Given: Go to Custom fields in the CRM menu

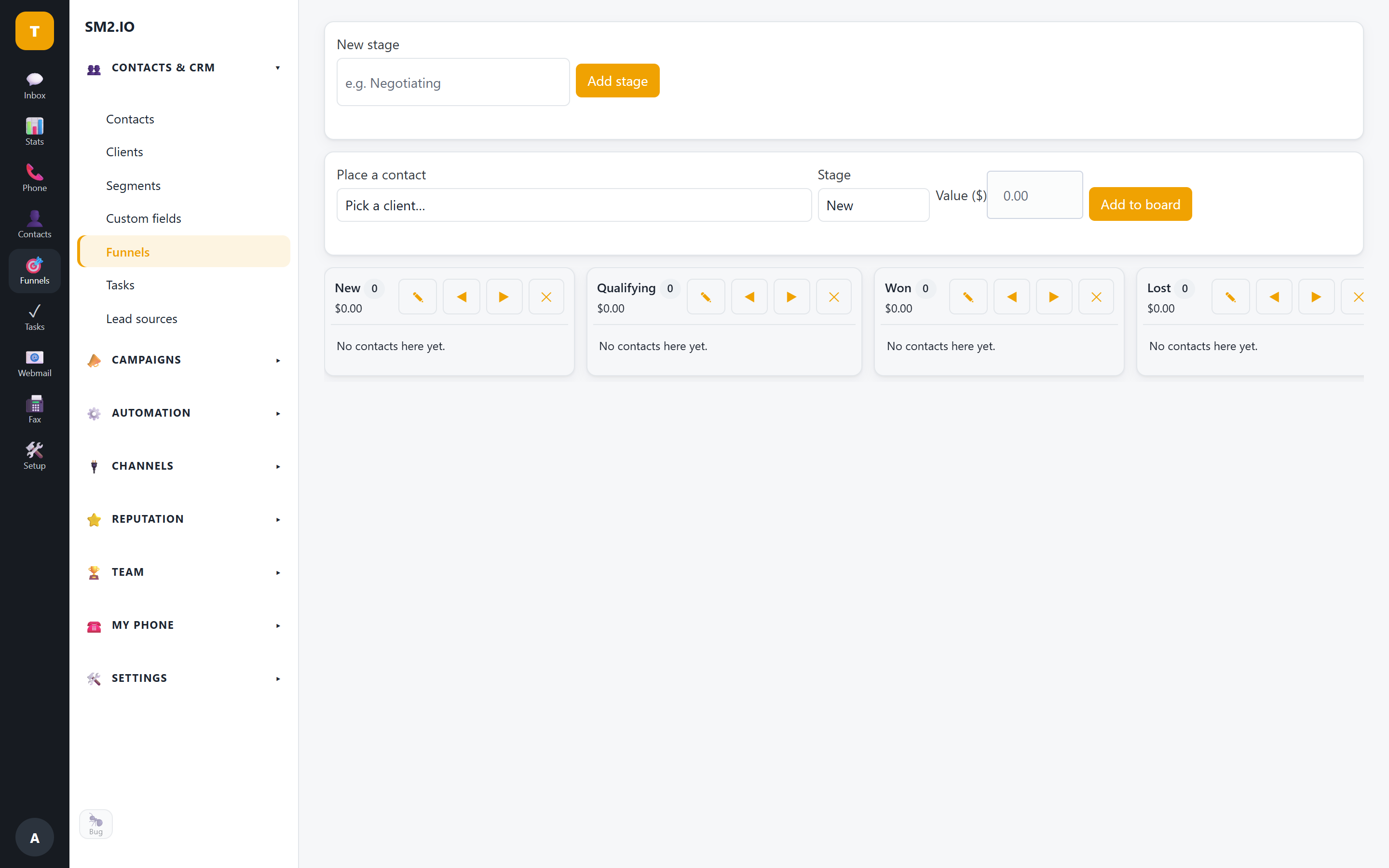Looking at the screenshot, I should 184,219.
